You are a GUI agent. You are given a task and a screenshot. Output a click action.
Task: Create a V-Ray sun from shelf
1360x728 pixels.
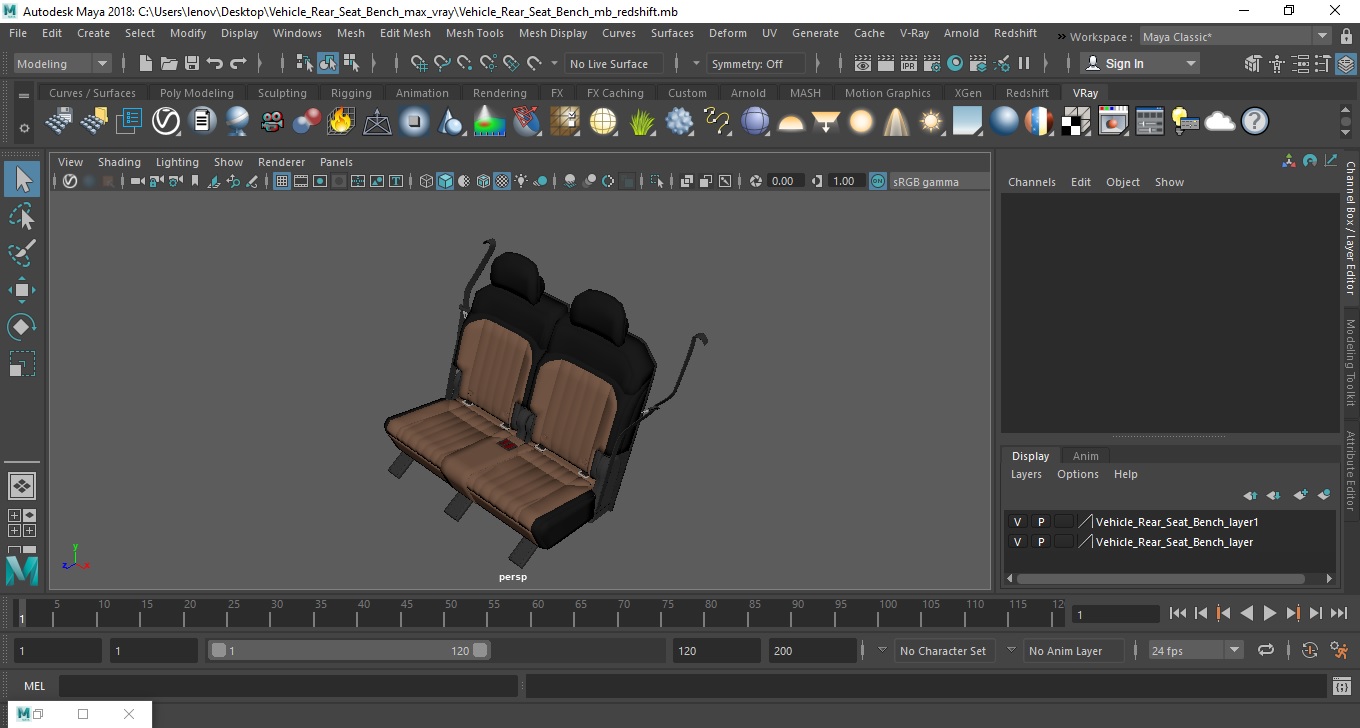click(931, 122)
